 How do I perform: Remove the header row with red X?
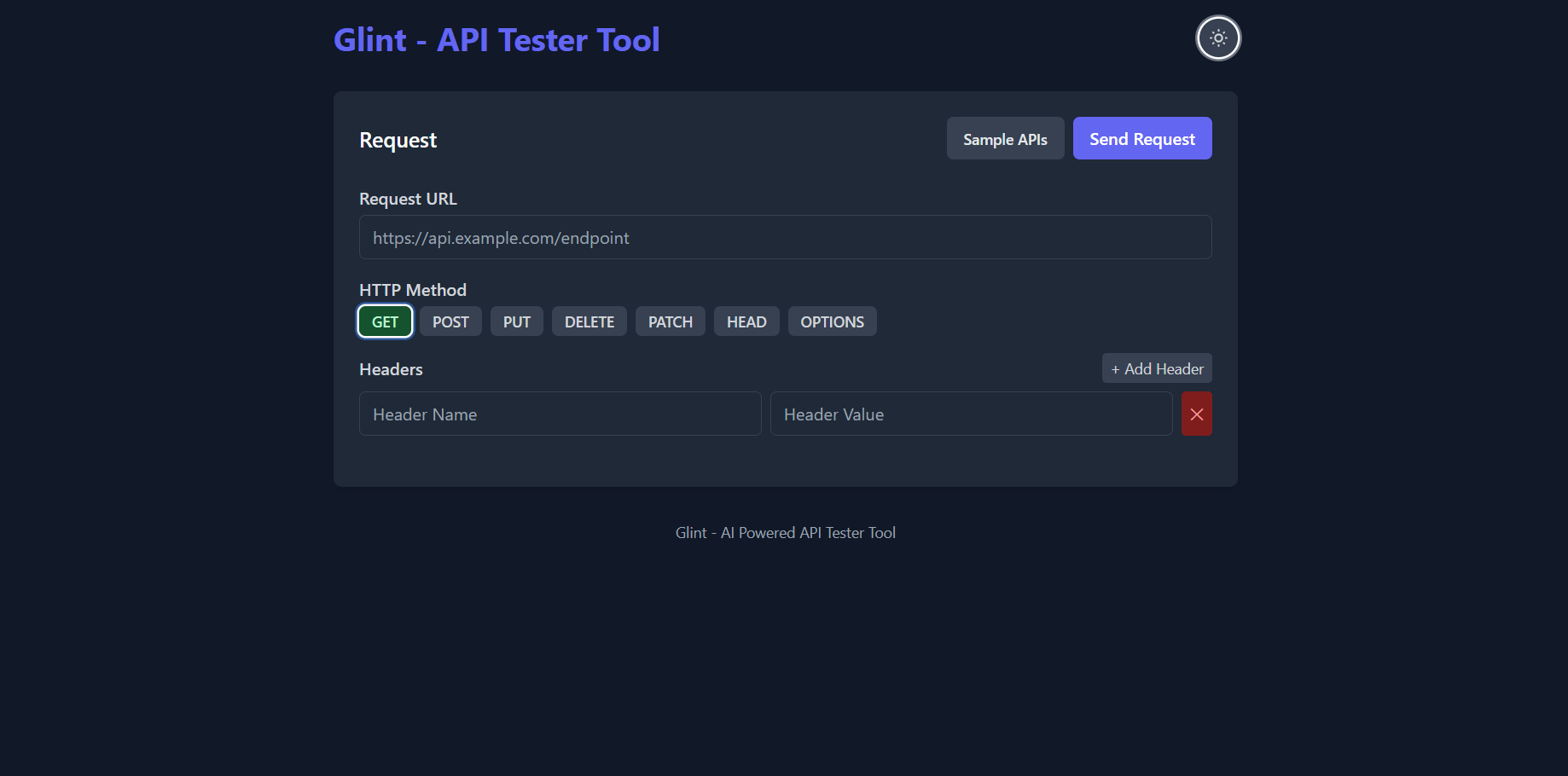pos(1196,414)
